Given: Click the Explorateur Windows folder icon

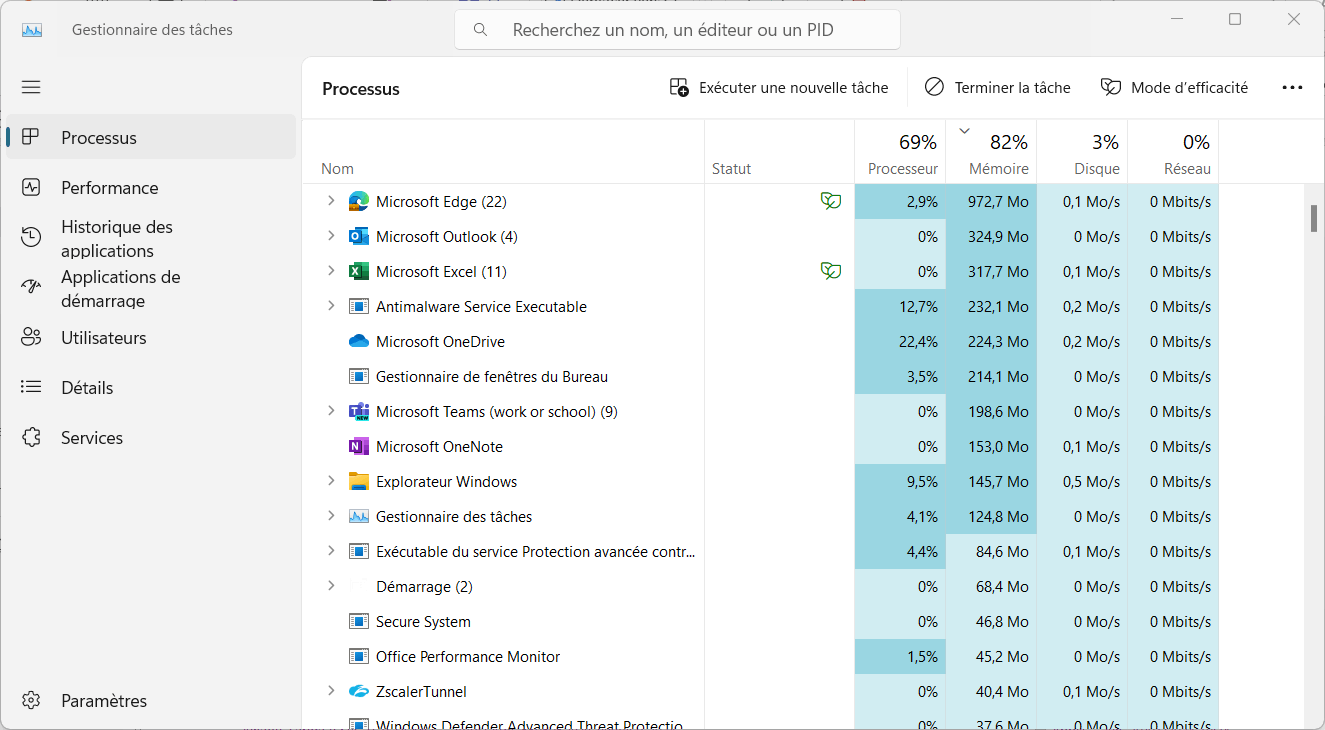Looking at the screenshot, I should [359, 481].
